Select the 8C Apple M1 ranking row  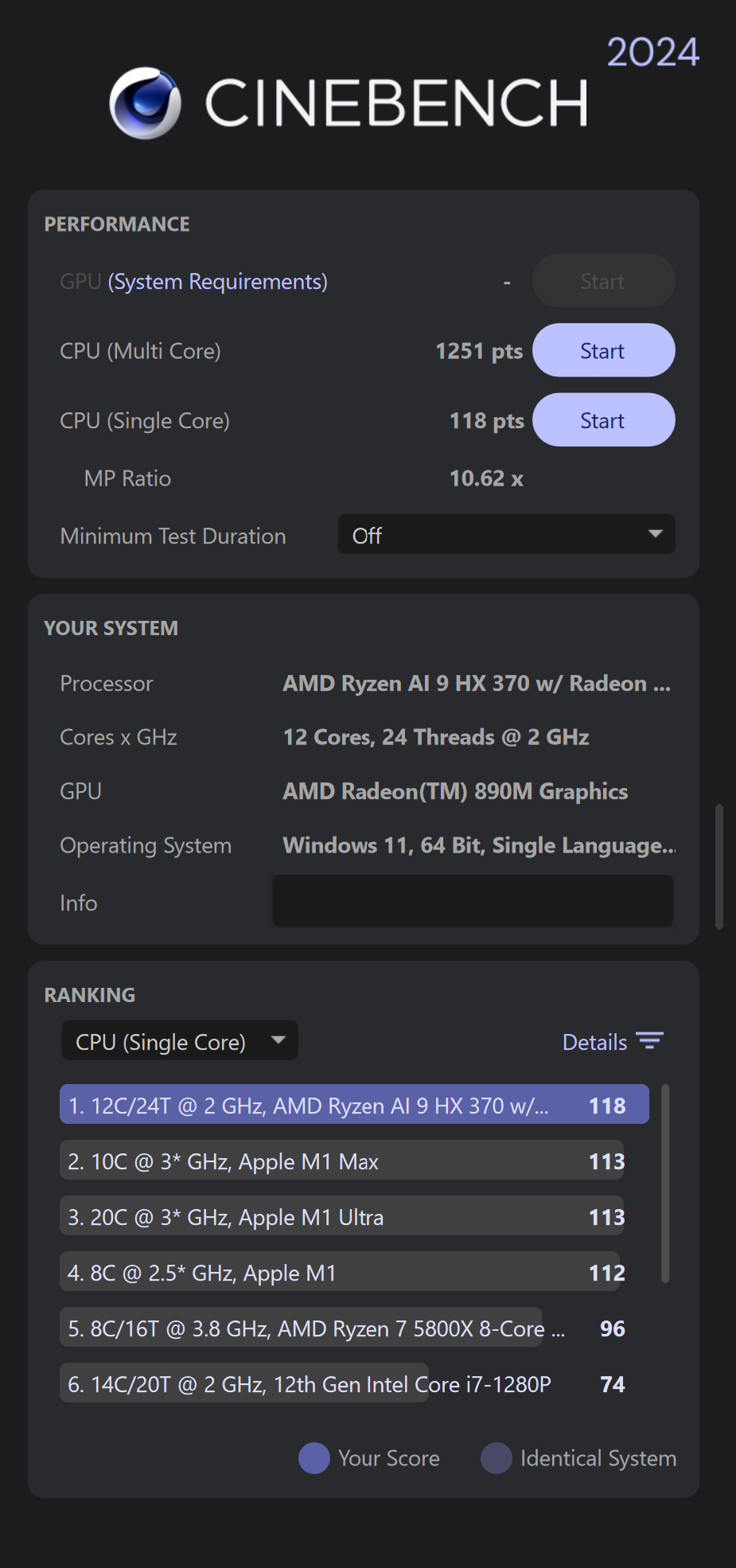point(342,1272)
